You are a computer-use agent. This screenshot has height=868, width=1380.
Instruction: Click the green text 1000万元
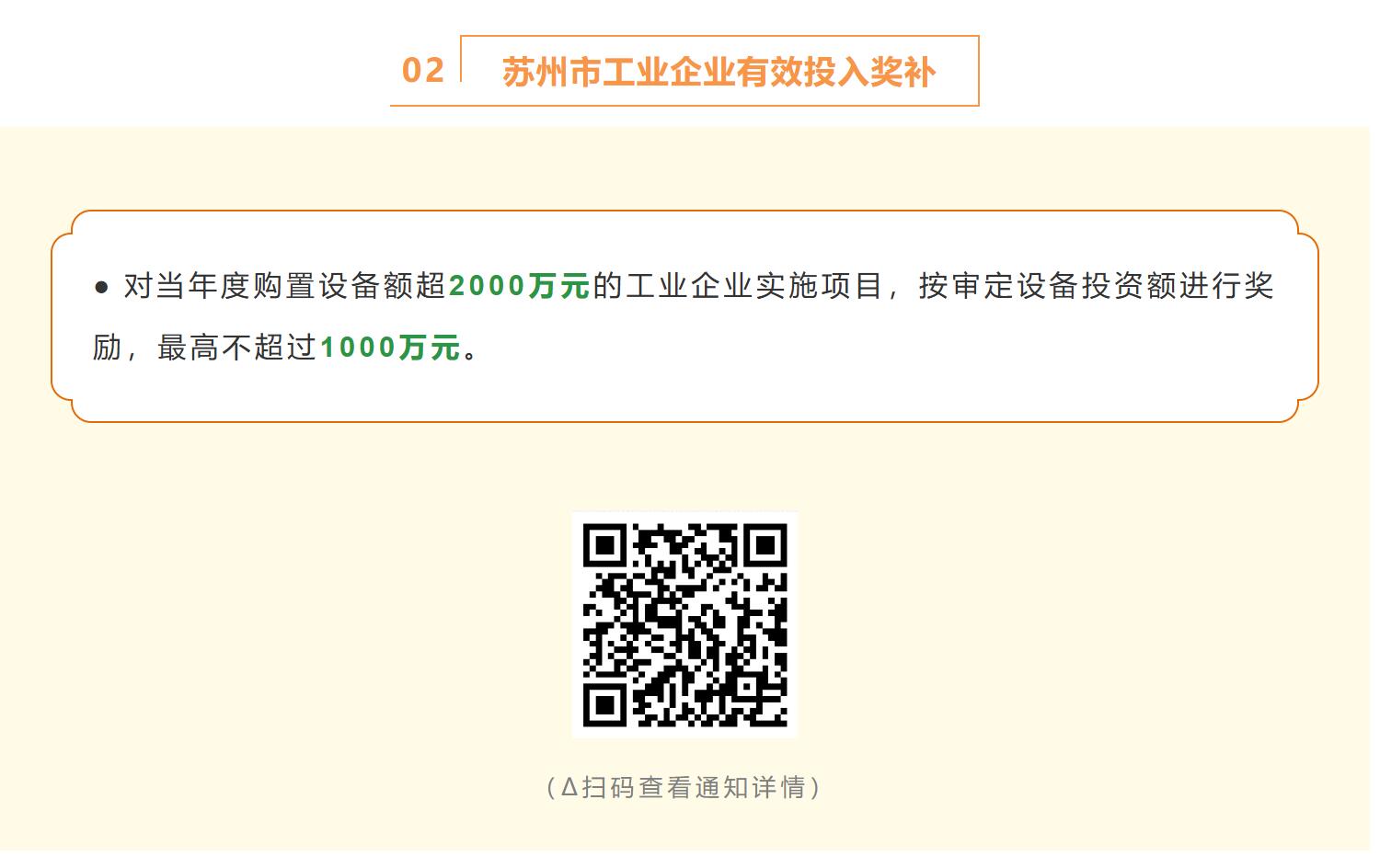tap(390, 348)
